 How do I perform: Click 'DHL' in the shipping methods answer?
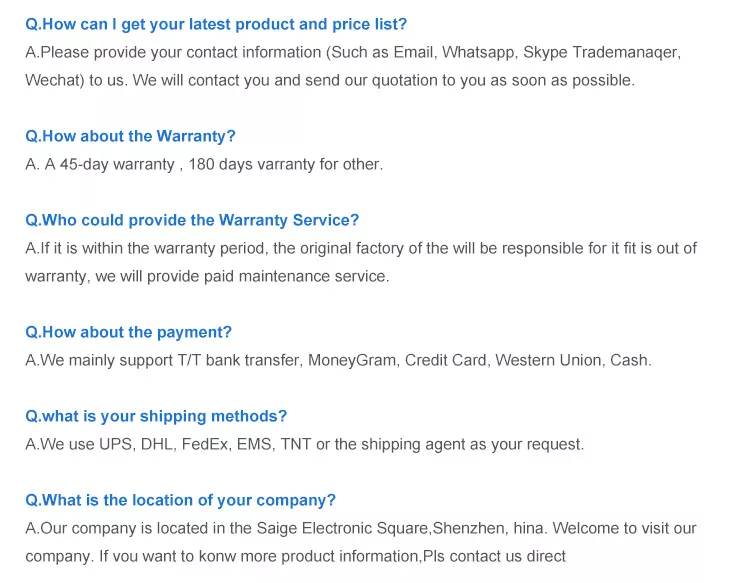[154, 444]
